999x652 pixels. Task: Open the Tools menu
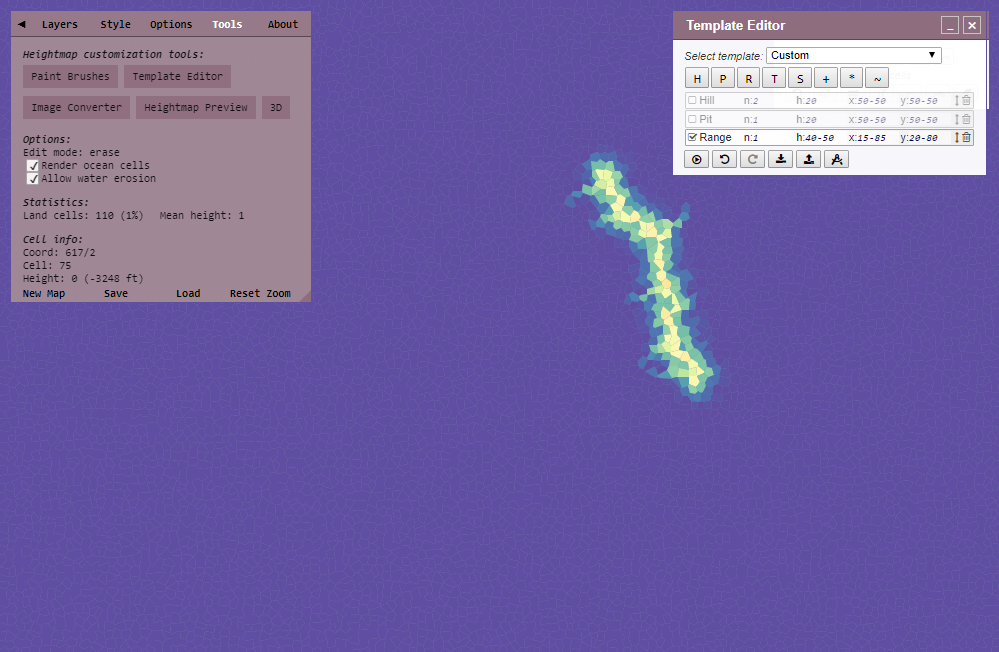click(227, 24)
